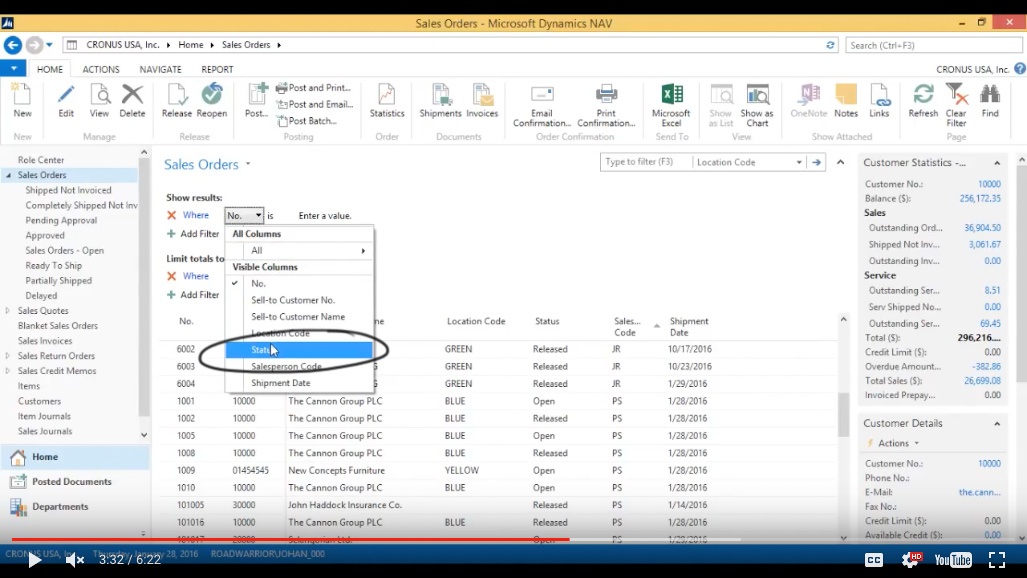Collapse the Customer Details factbox
The width and height of the screenshot is (1027, 578).
[997, 423]
